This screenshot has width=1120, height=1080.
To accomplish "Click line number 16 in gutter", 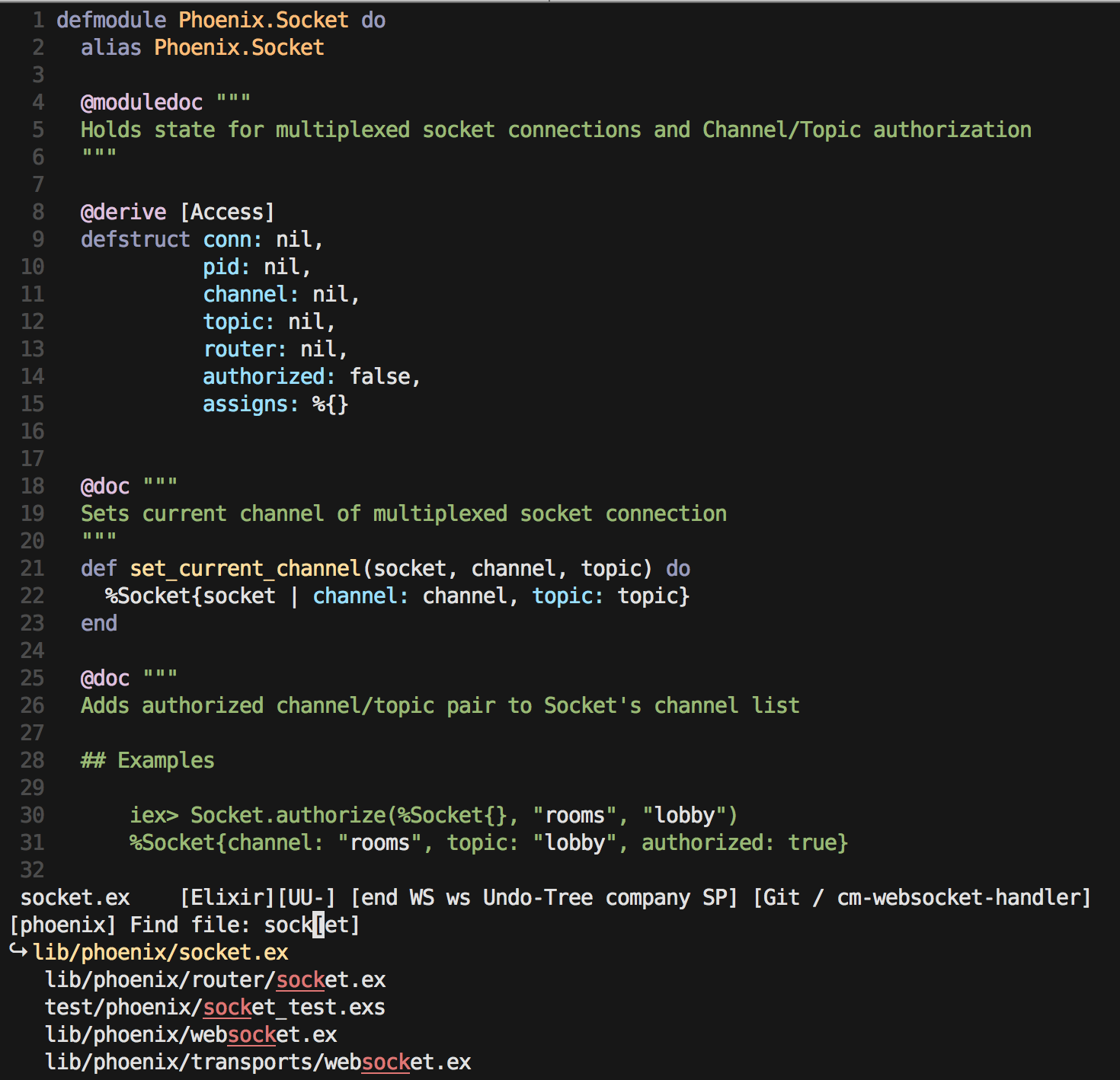I will click(x=32, y=431).
